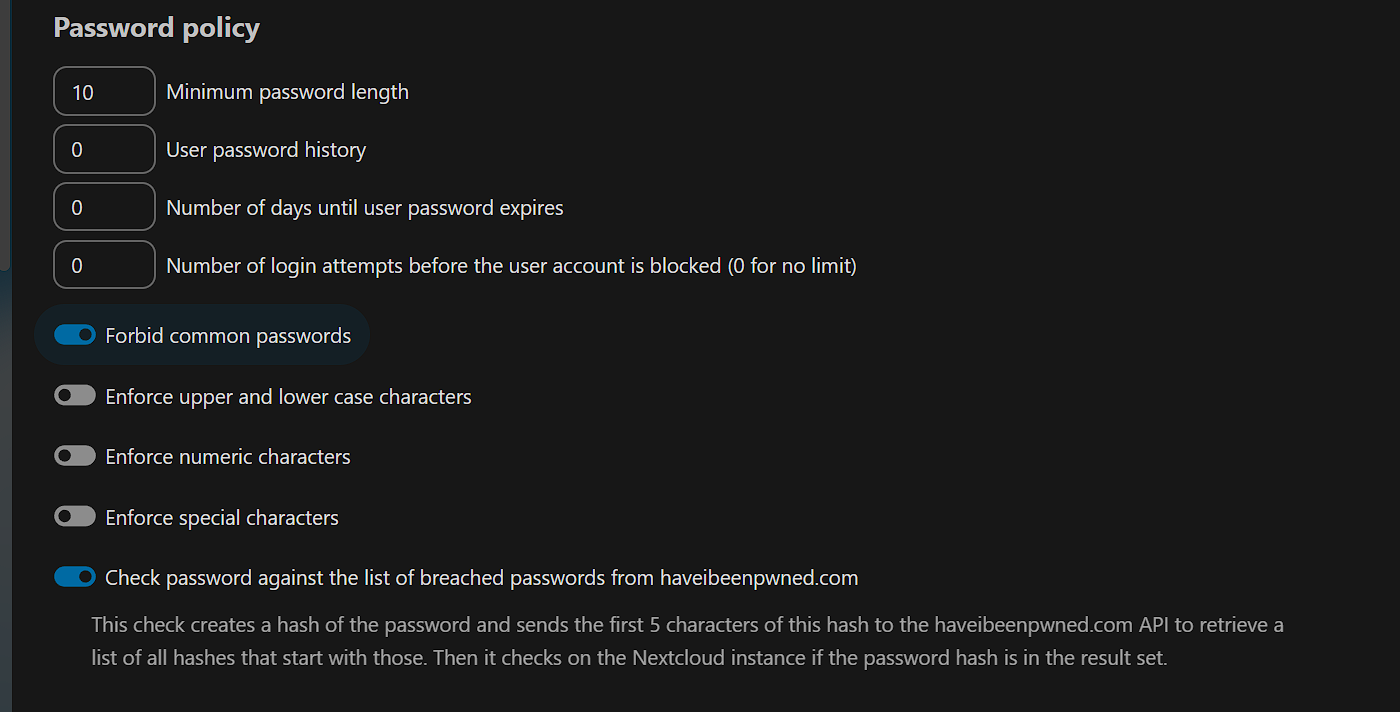Select the password expiry days input field

coord(104,208)
